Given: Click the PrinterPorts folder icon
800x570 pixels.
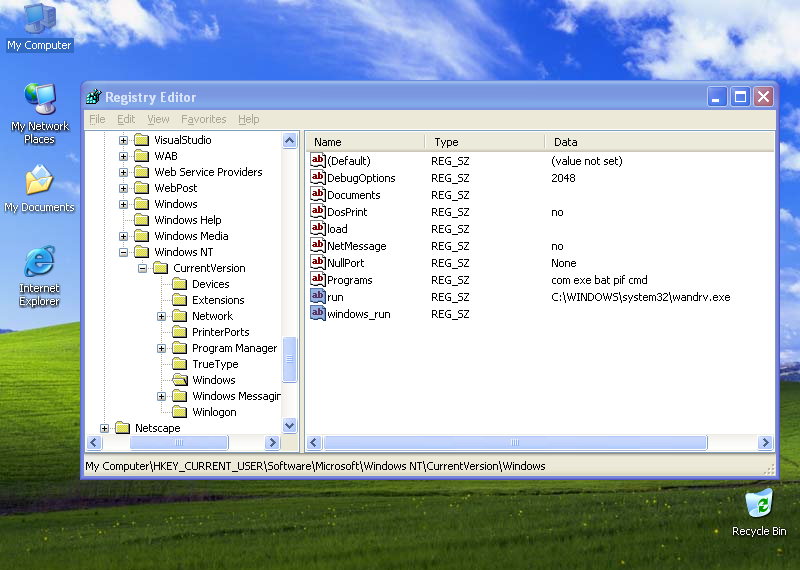Looking at the screenshot, I should (x=179, y=332).
